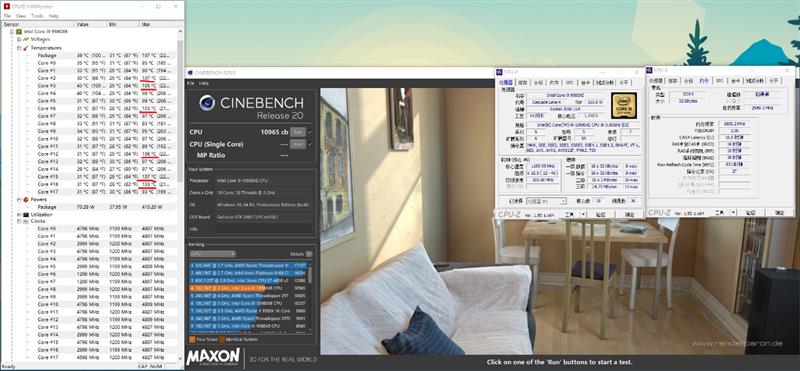800x371 pixels.
Task: Click the Intel Core i9 processor chip icon
Action: pos(19,32)
